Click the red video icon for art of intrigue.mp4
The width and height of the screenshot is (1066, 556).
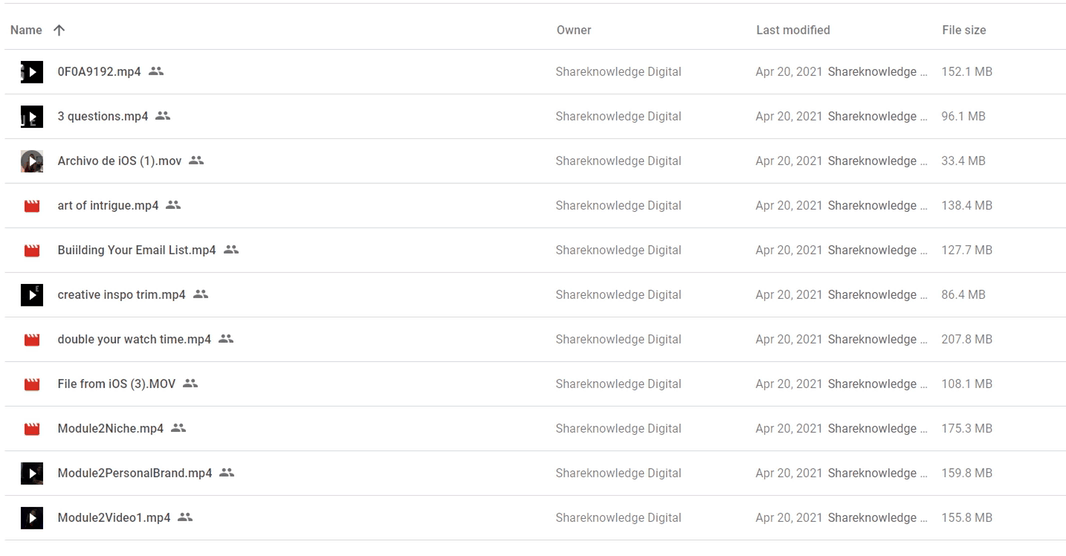coord(32,206)
